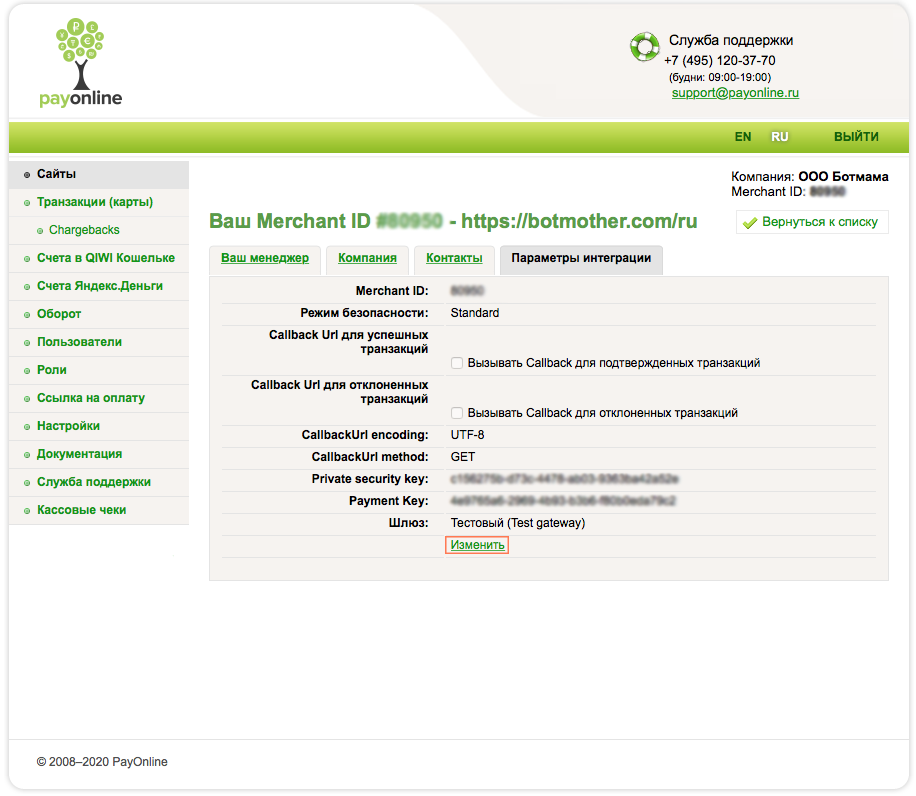
Task: Enable Callback for declined transactions checkbox
Action: [457, 413]
